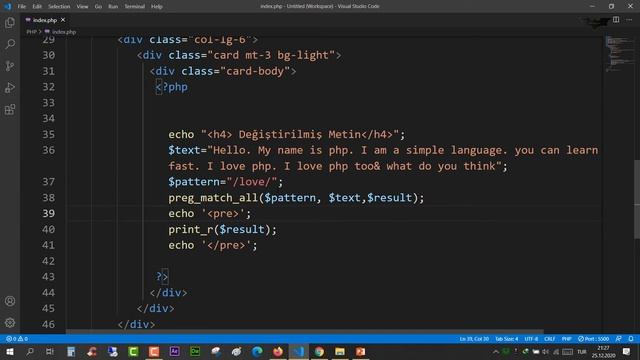Click the minimap code overview
The width and height of the screenshot is (640, 360).
click(x=619, y=53)
